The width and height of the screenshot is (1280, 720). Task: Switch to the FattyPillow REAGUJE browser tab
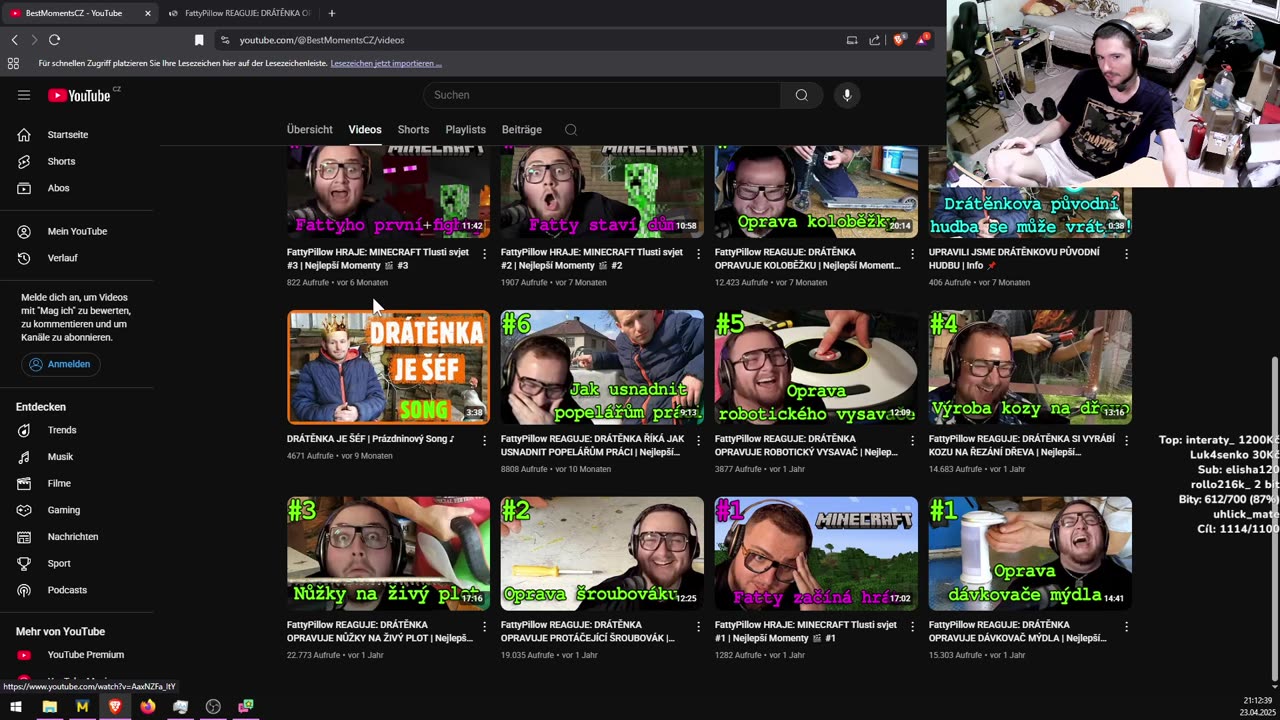click(x=240, y=13)
